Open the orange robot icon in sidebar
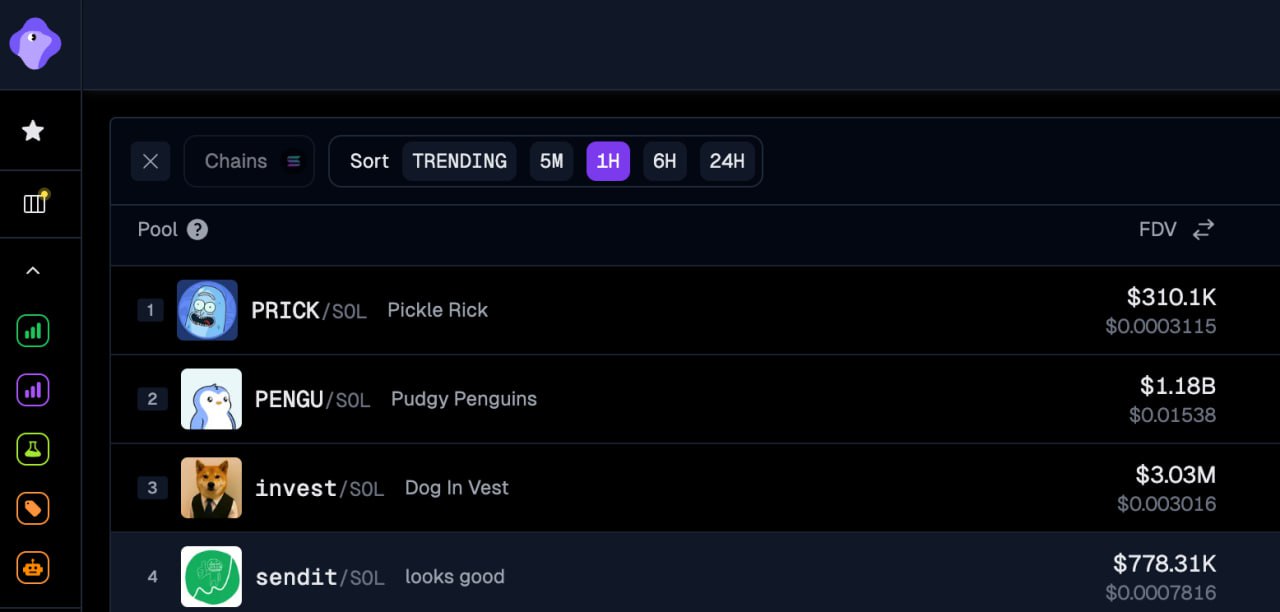The height and width of the screenshot is (612, 1280). point(33,567)
